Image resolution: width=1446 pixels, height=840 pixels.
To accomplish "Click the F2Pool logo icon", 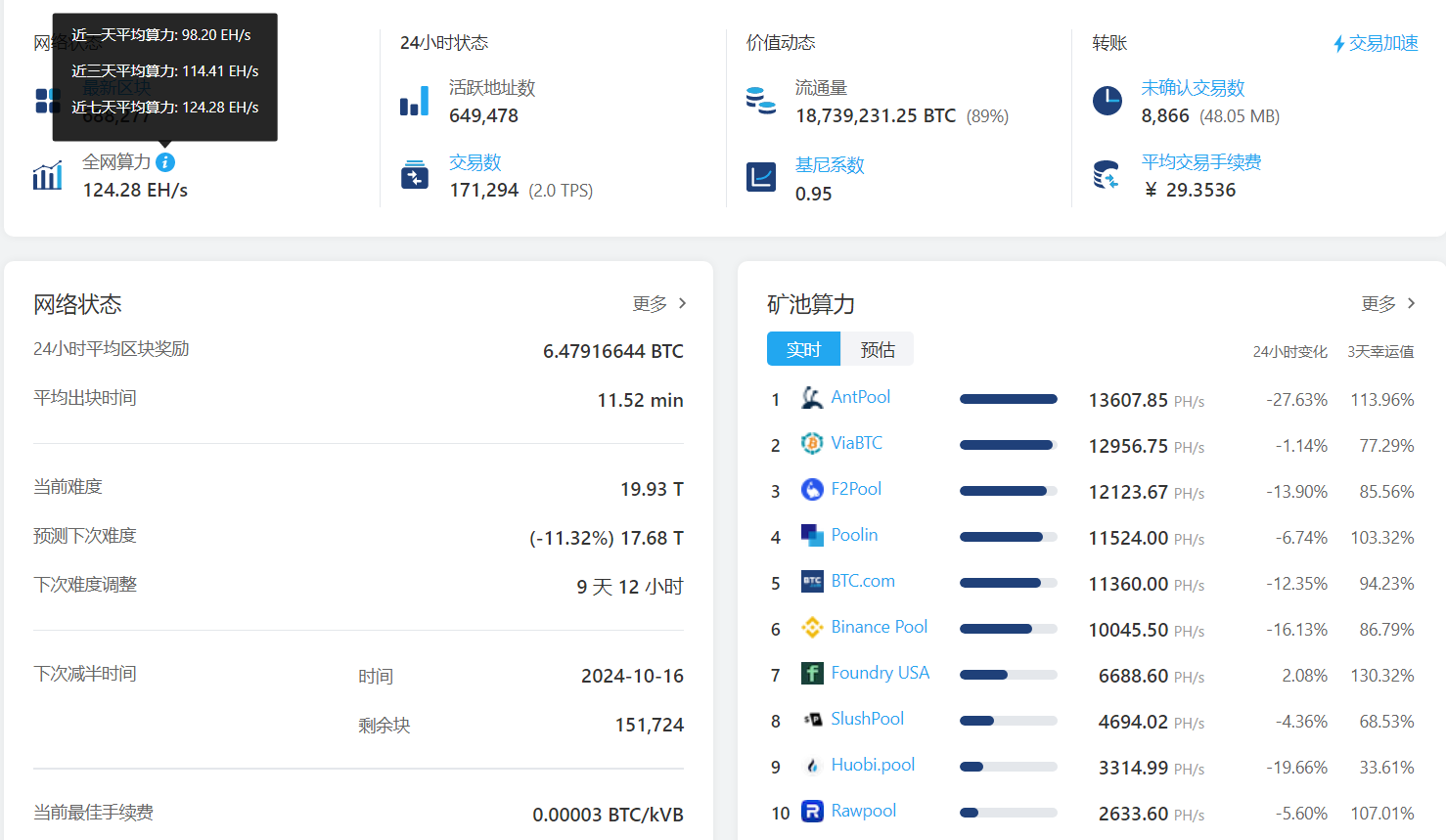I will [x=812, y=490].
